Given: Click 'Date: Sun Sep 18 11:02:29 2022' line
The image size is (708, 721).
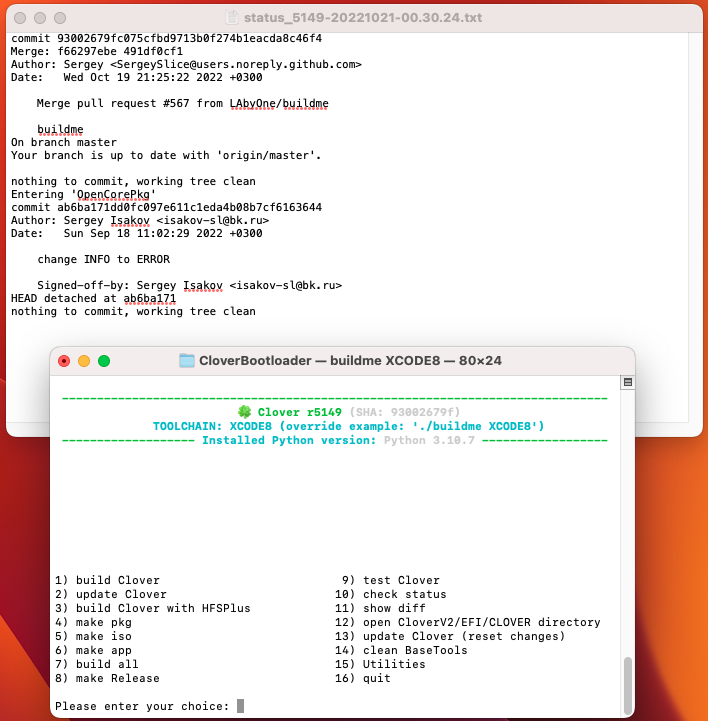Looking at the screenshot, I should point(137,234).
